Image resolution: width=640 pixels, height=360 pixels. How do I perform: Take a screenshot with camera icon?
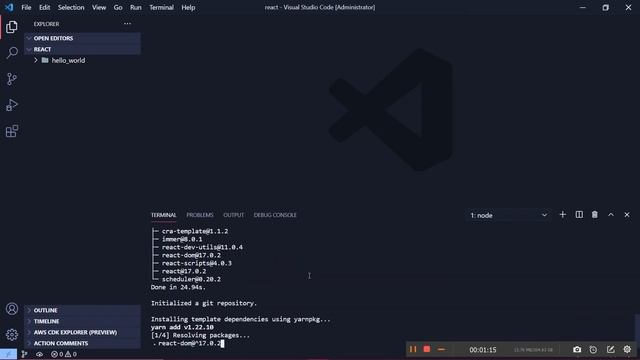[x=577, y=349]
